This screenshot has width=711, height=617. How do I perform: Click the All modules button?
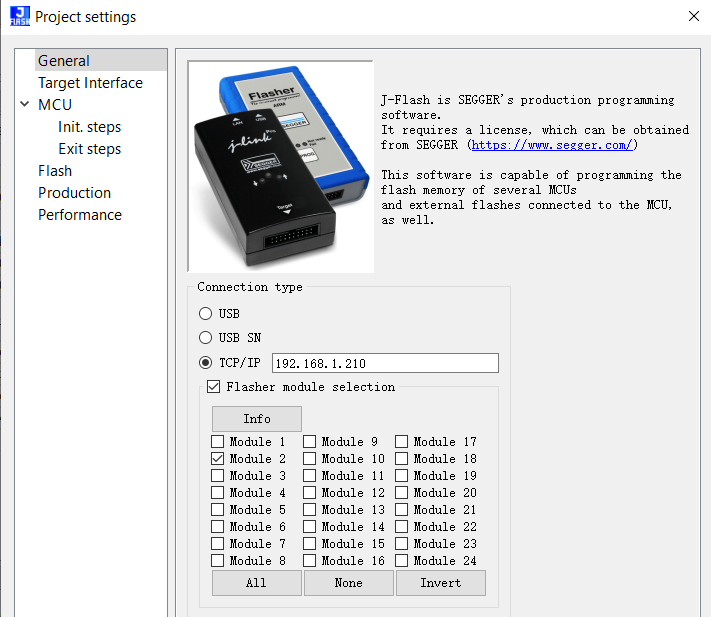[257, 583]
